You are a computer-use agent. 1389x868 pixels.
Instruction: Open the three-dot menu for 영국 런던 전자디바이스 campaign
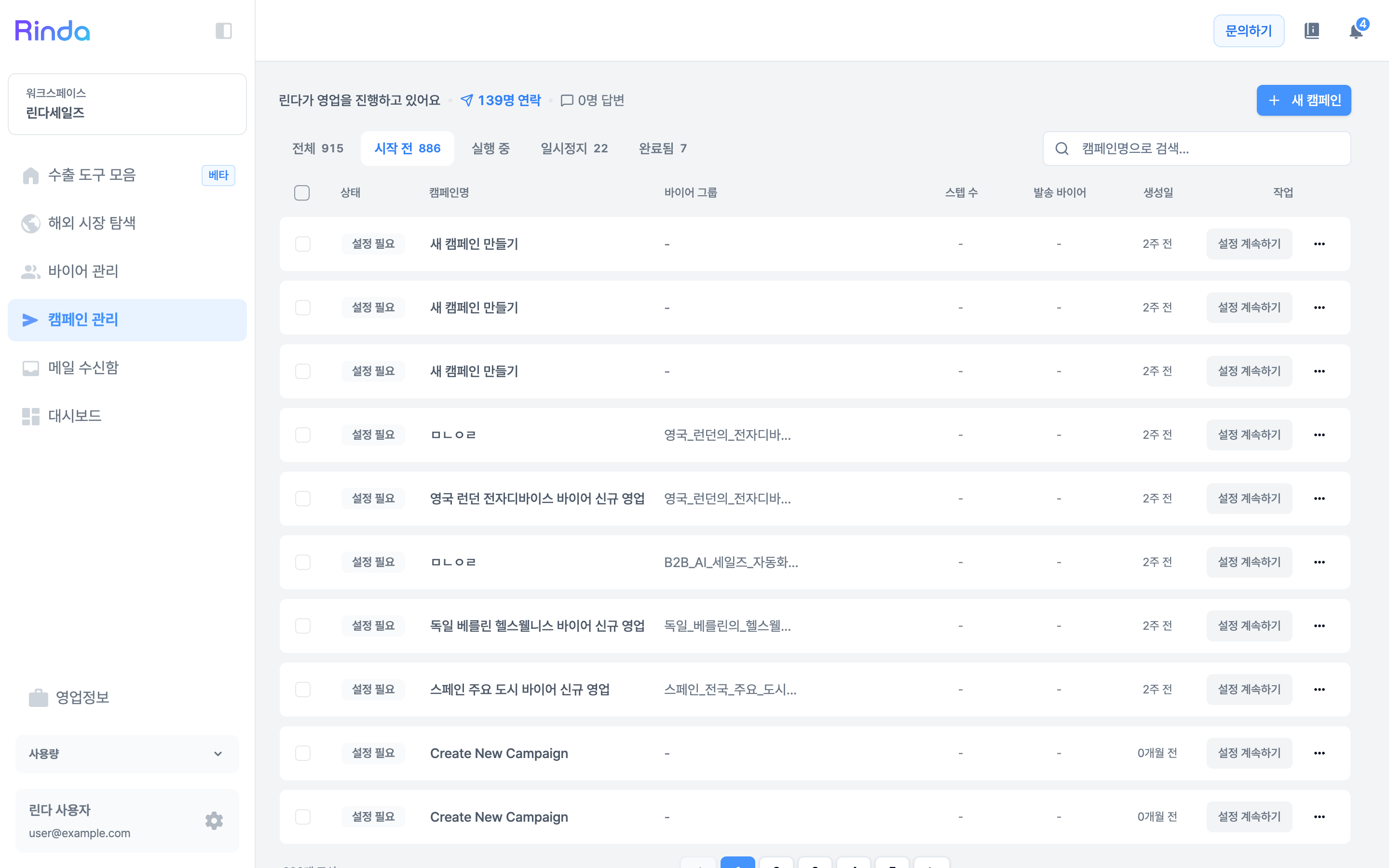coord(1320,498)
